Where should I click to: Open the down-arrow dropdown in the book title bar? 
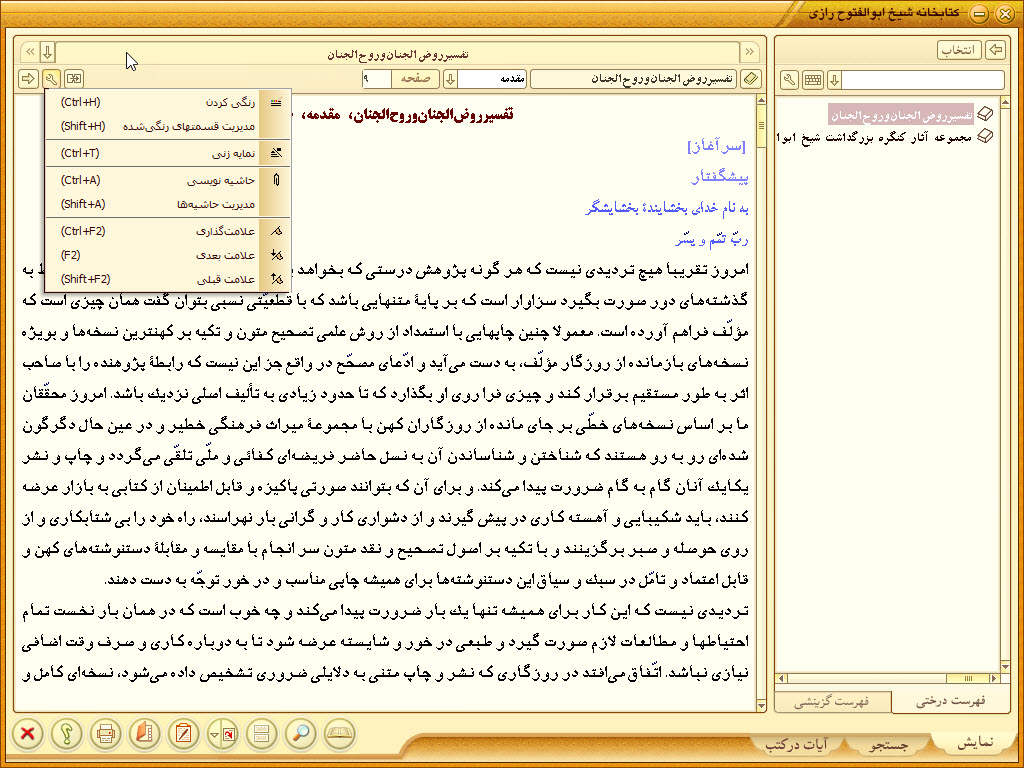click(48, 52)
